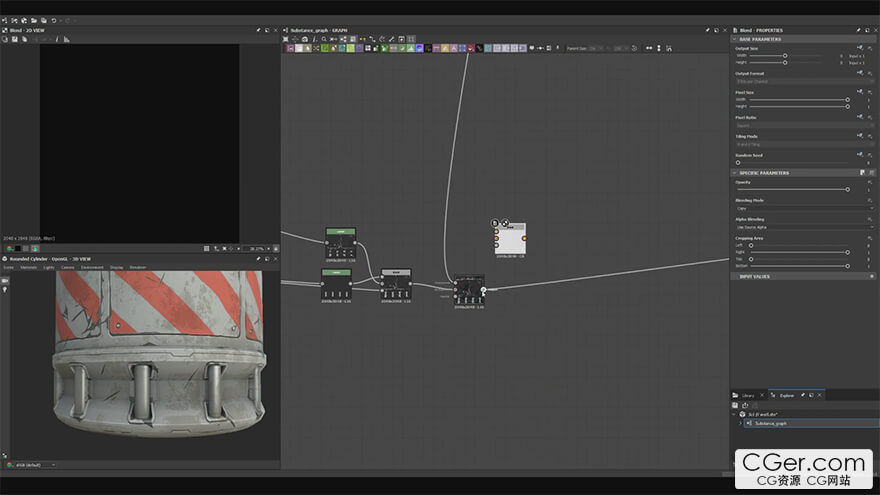Viewport: 880px width, 495px height.
Task: Click the histogram icon in 2D view toolbar
Action: (66, 39)
